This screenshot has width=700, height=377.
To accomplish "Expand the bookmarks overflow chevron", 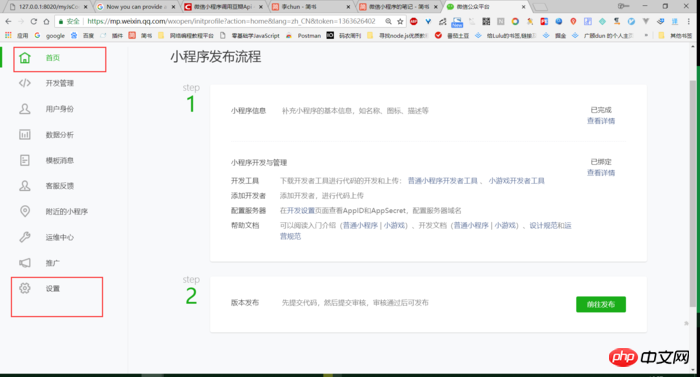I will (x=646, y=35).
